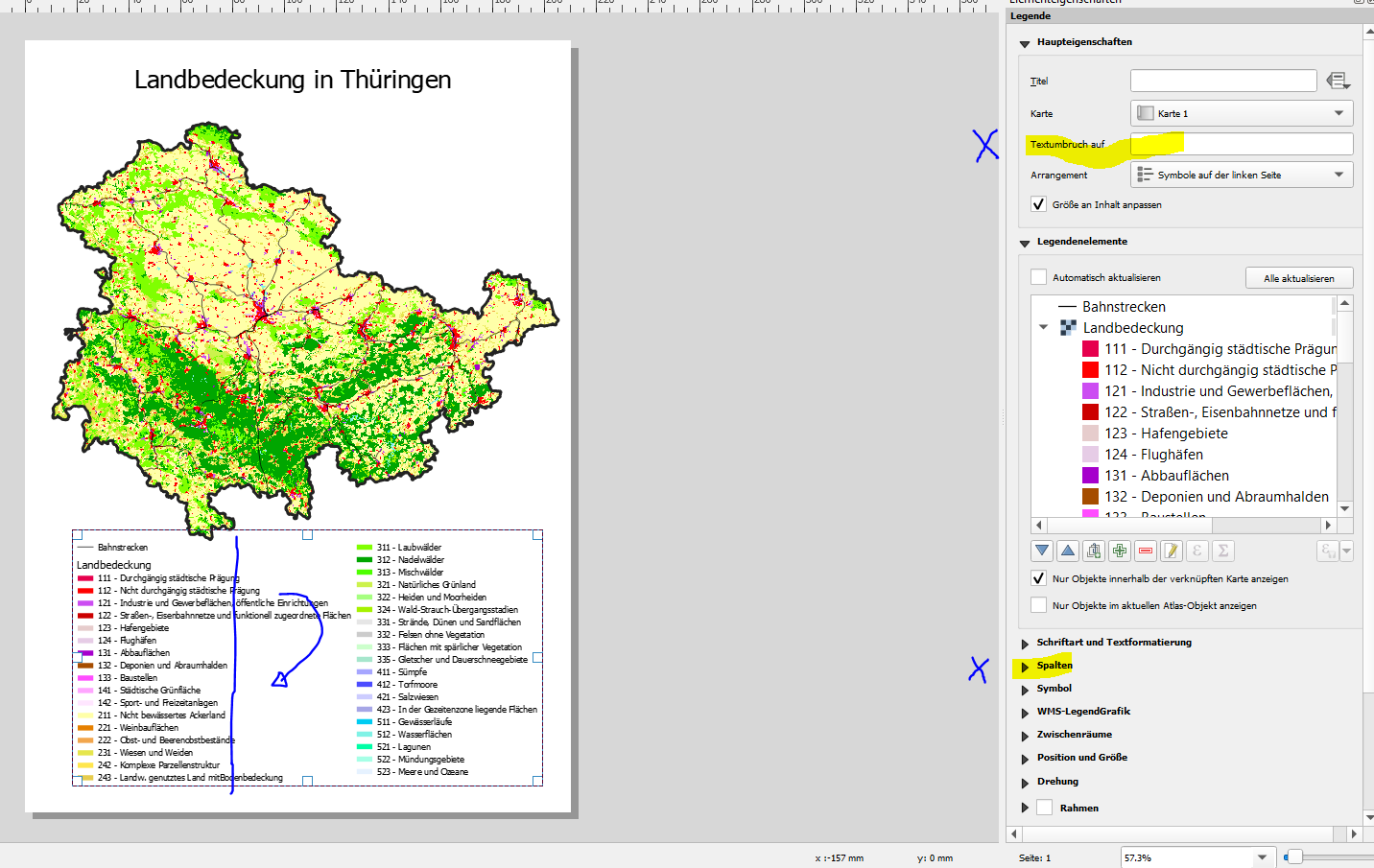Expand the Drehung section
Image resolution: width=1374 pixels, height=868 pixels.
click(x=1025, y=783)
